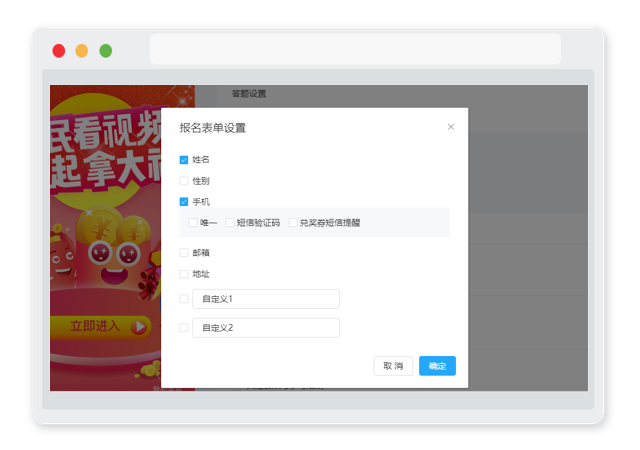Confirm with the blue 确定 button
640x450 pixels.
pyautogui.click(x=437, y=366)
